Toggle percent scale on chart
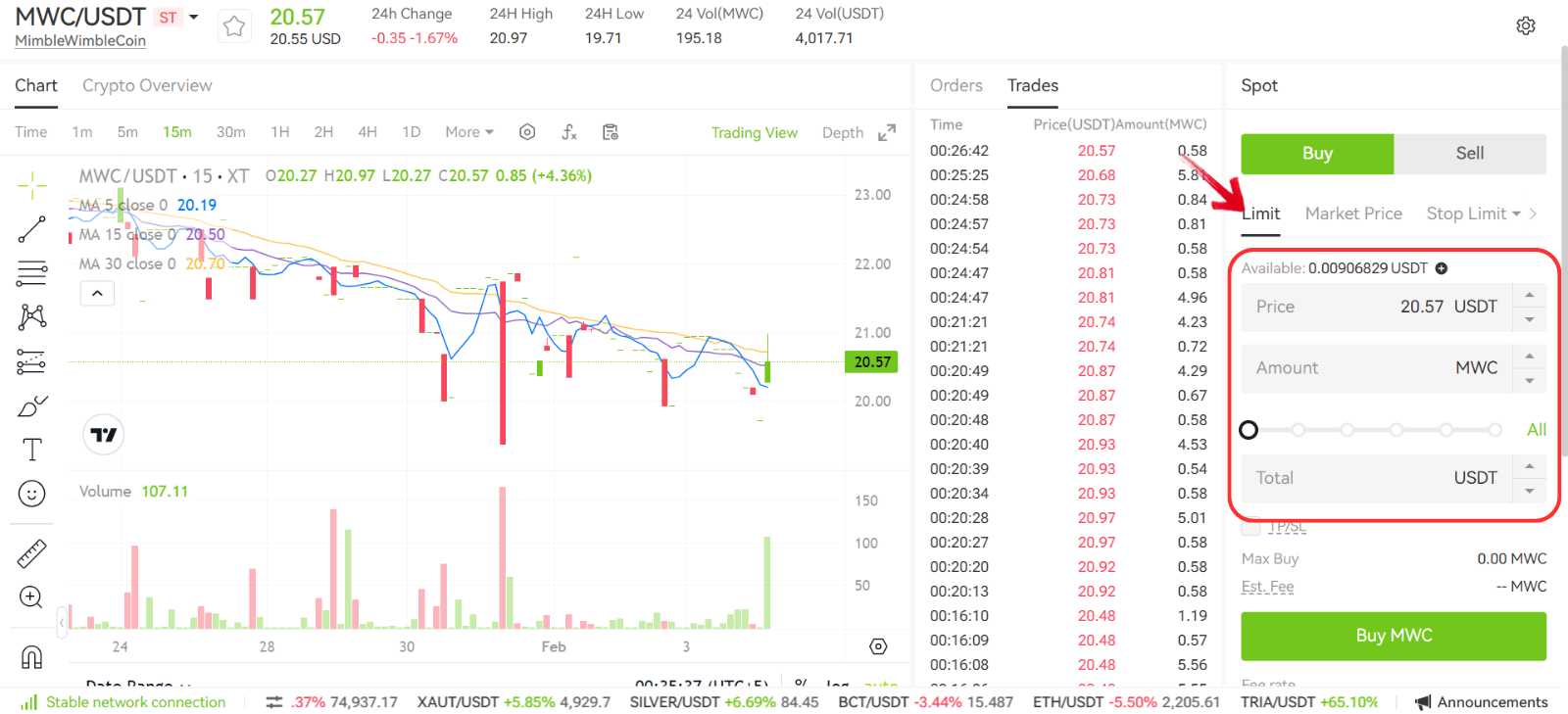 802,685
